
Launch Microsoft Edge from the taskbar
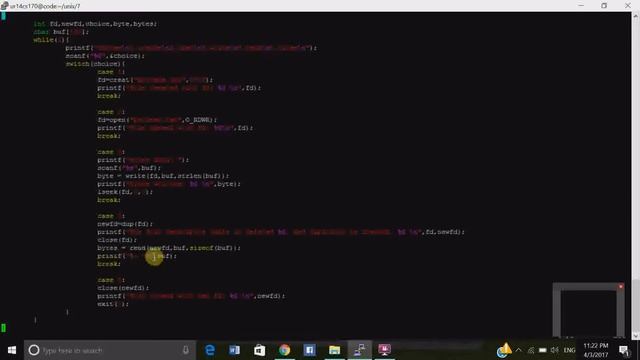tap(210, 350)
